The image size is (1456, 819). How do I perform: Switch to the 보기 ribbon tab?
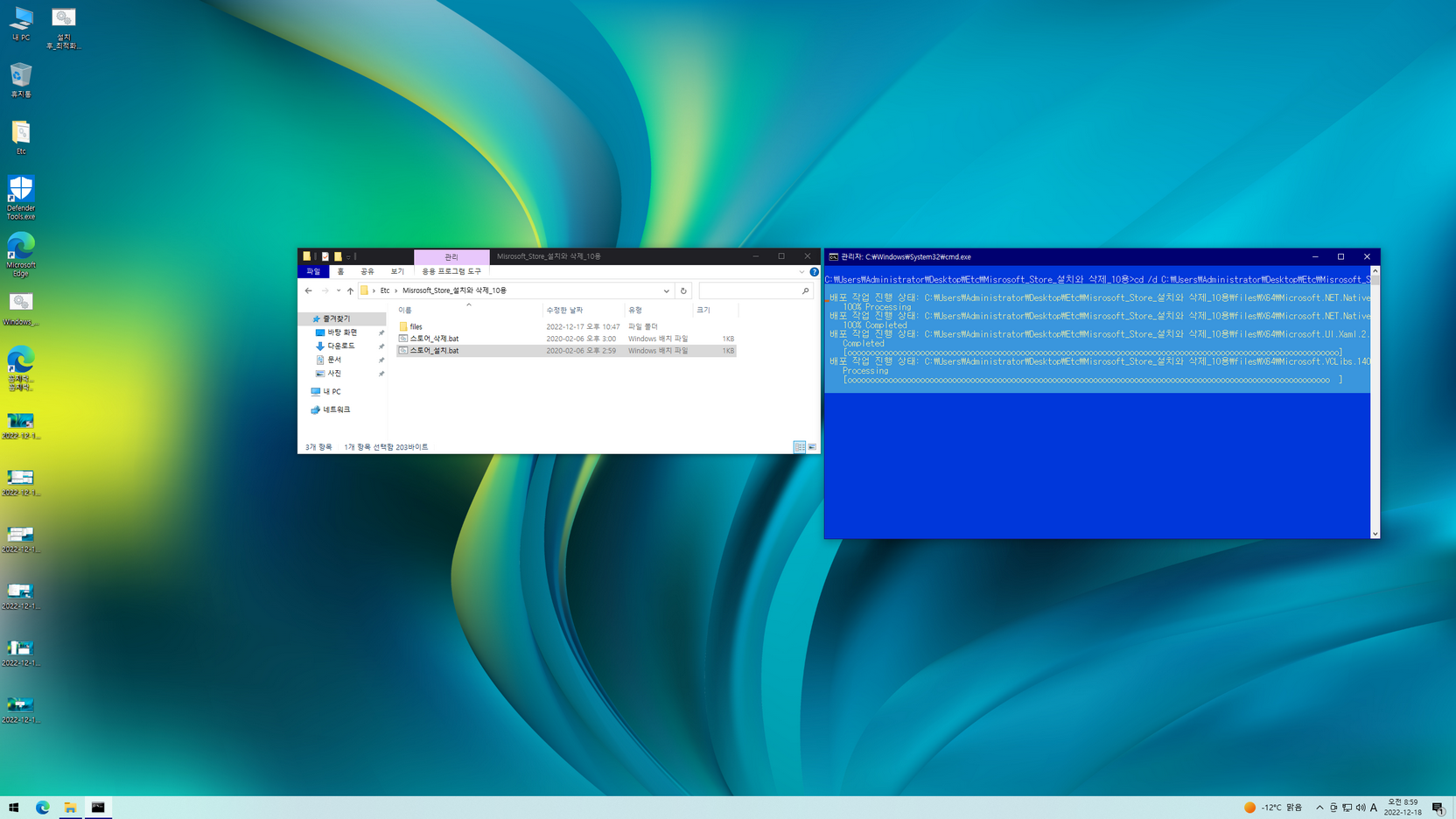point(397,272)
